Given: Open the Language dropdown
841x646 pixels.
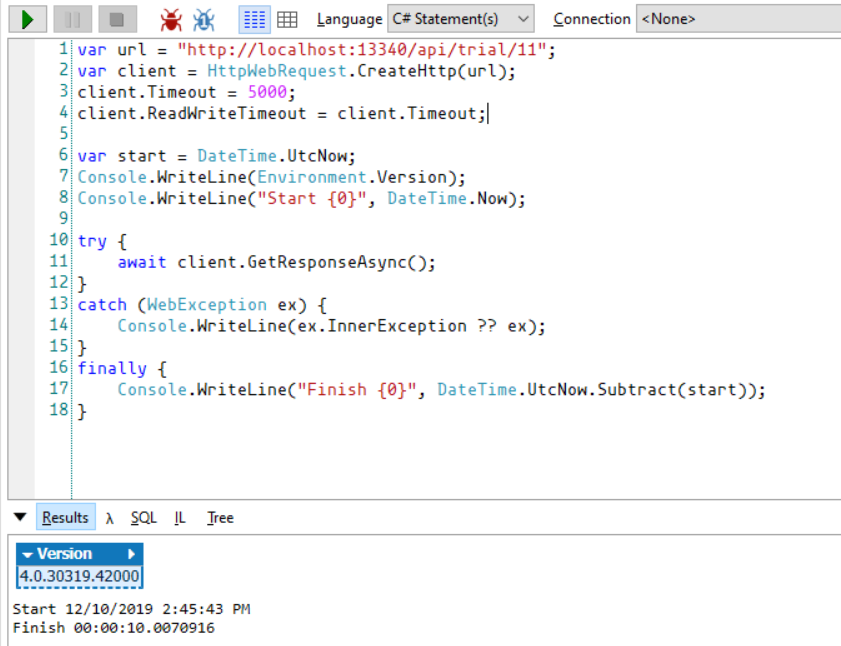Looking at the screenshot, I should tap(460, 19).
